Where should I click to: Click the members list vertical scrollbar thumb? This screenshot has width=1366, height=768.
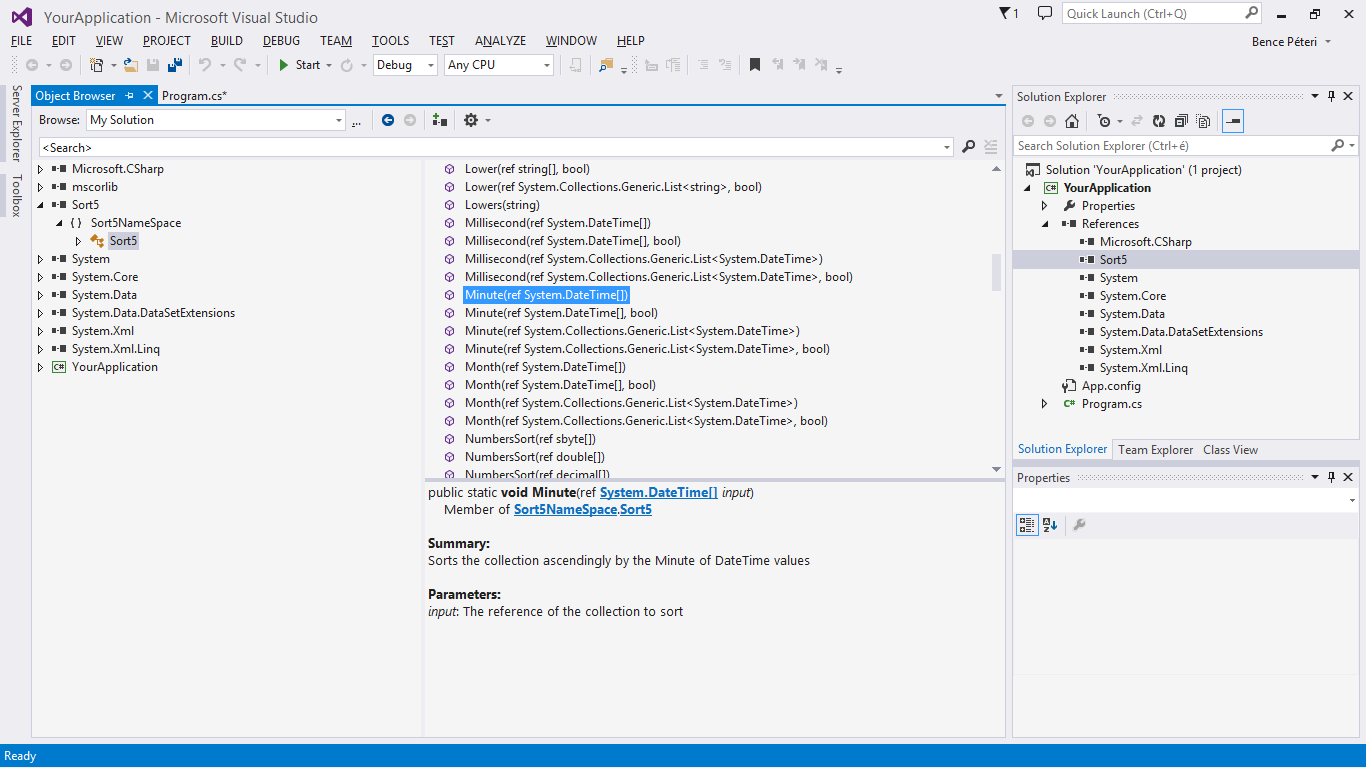(996, 272)
